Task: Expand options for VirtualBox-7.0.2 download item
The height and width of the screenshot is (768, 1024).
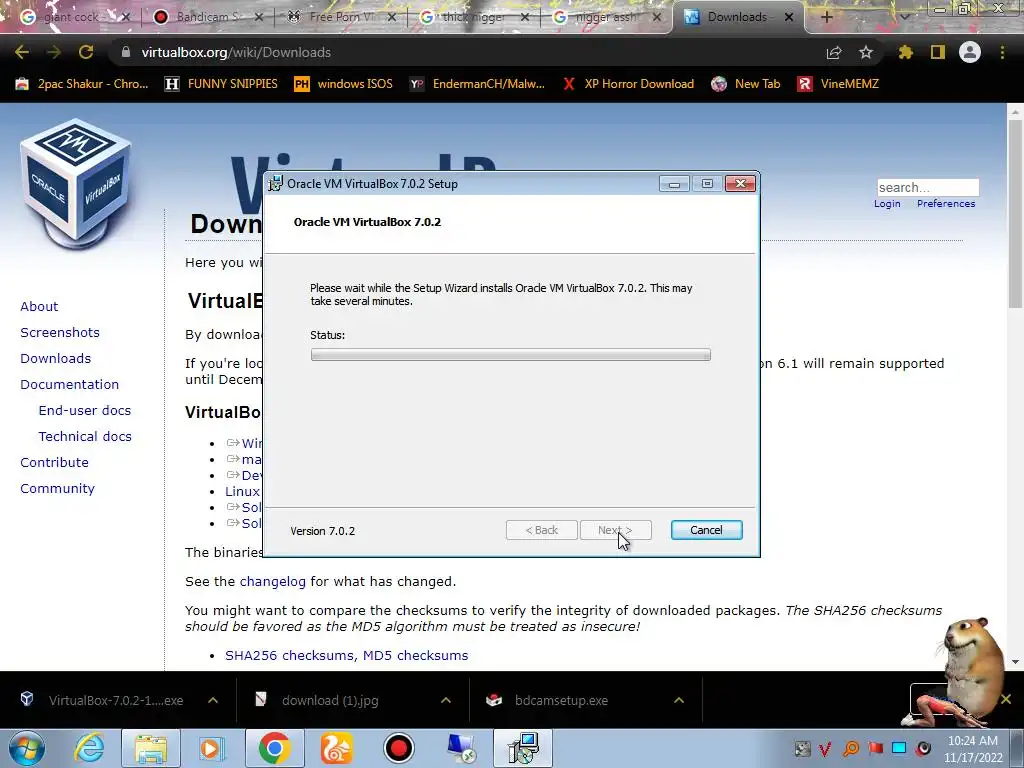Action: coord(213,700)
